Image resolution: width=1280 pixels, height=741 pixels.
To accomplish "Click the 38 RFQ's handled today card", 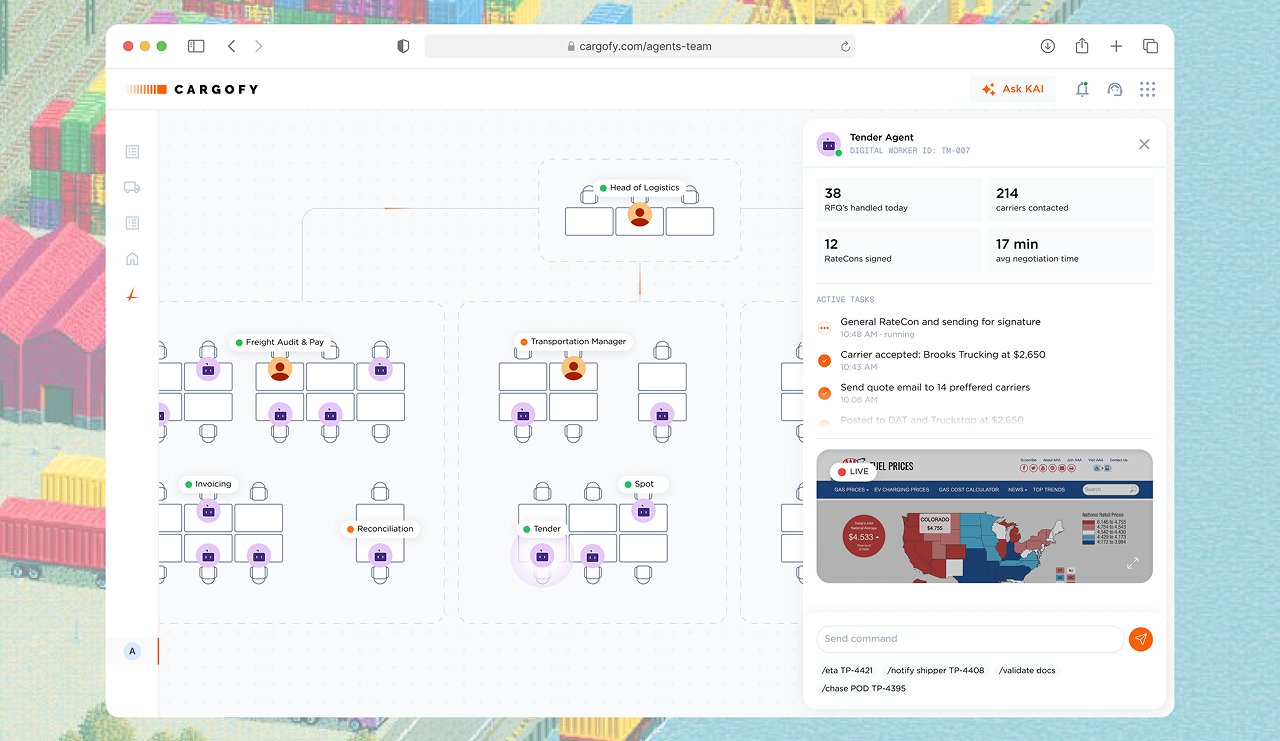I will 898,200.
